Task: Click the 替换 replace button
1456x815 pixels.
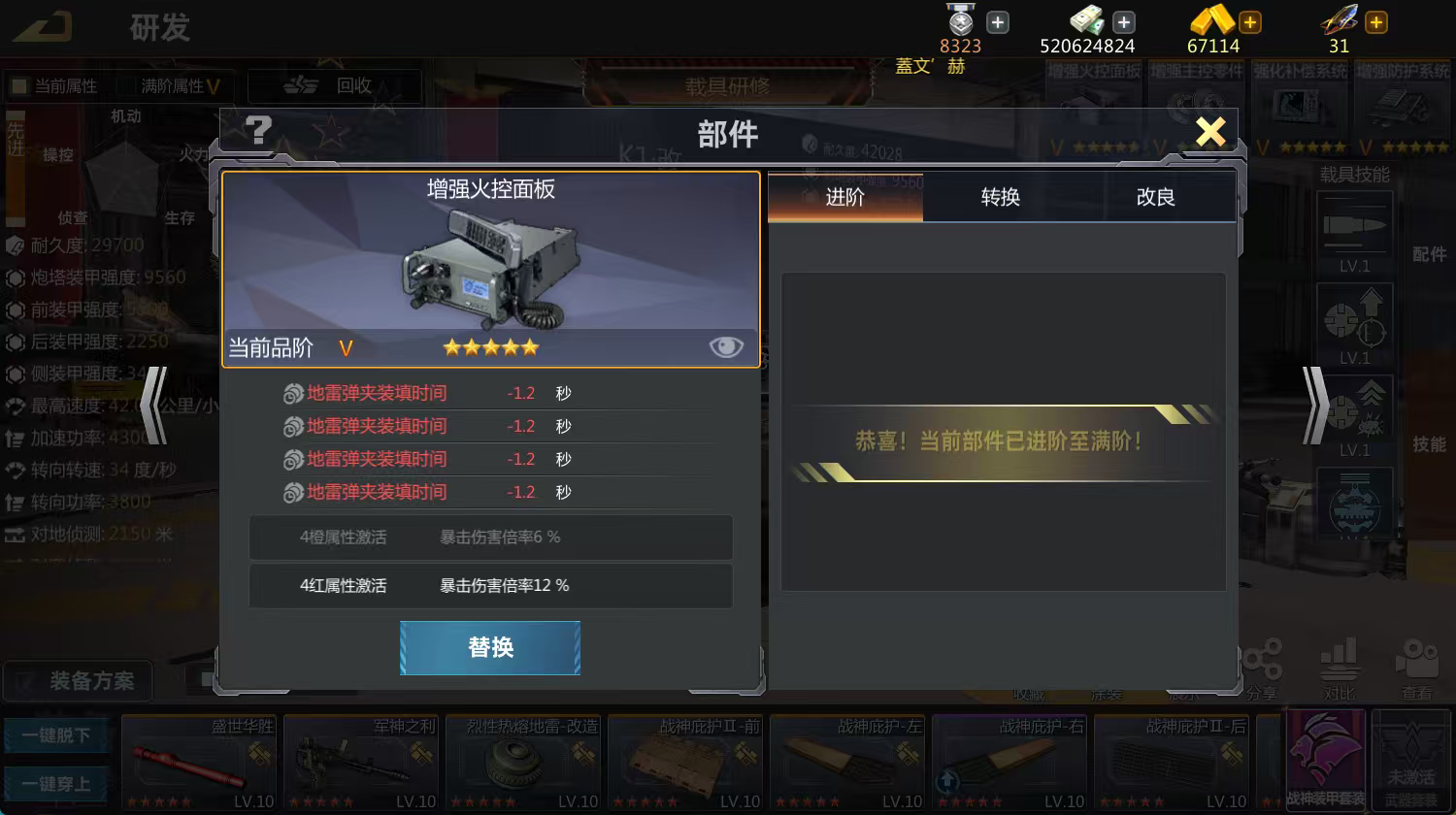Action: click(490, 647)
